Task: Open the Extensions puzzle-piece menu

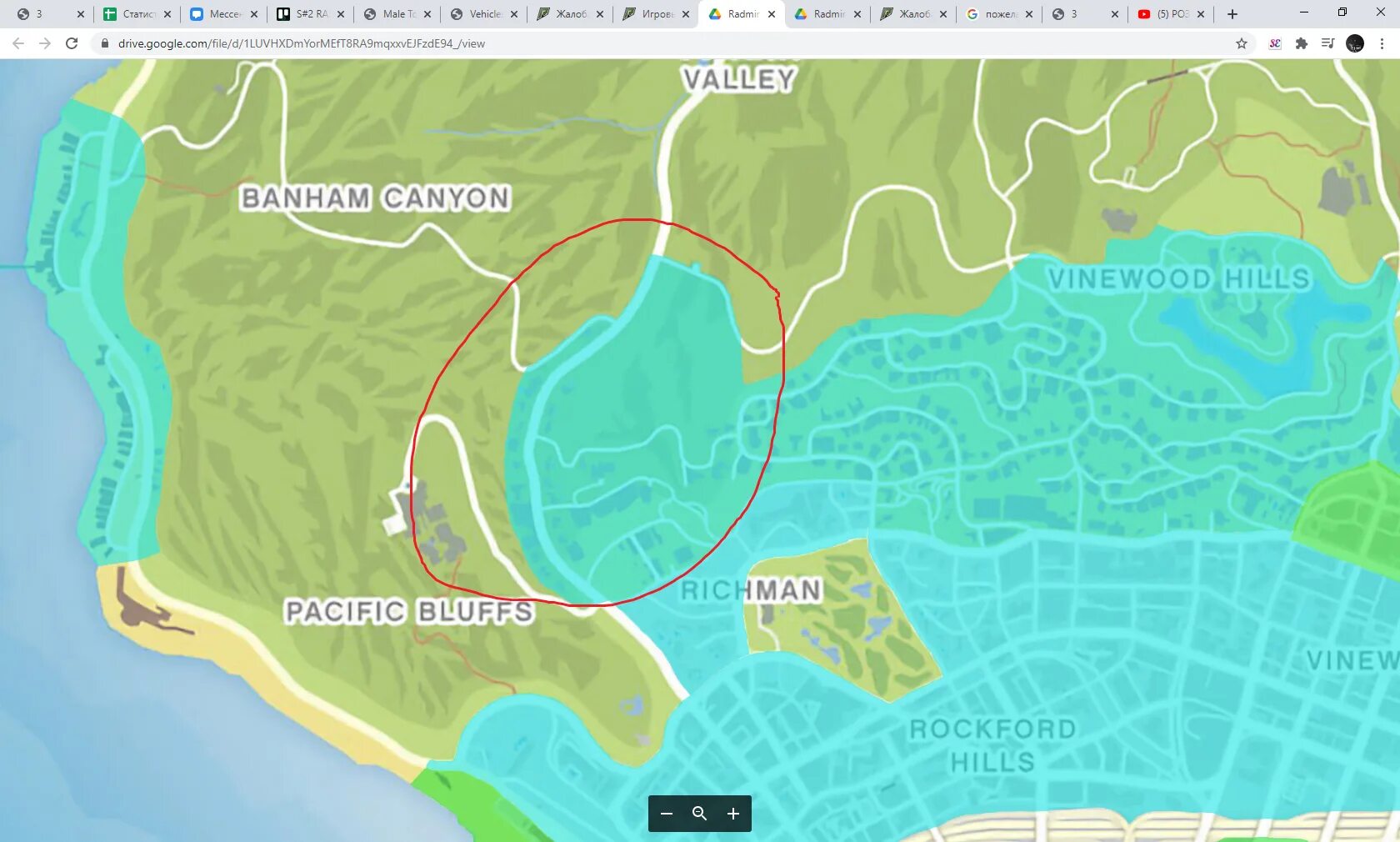Action: (x=1302, y=43)
